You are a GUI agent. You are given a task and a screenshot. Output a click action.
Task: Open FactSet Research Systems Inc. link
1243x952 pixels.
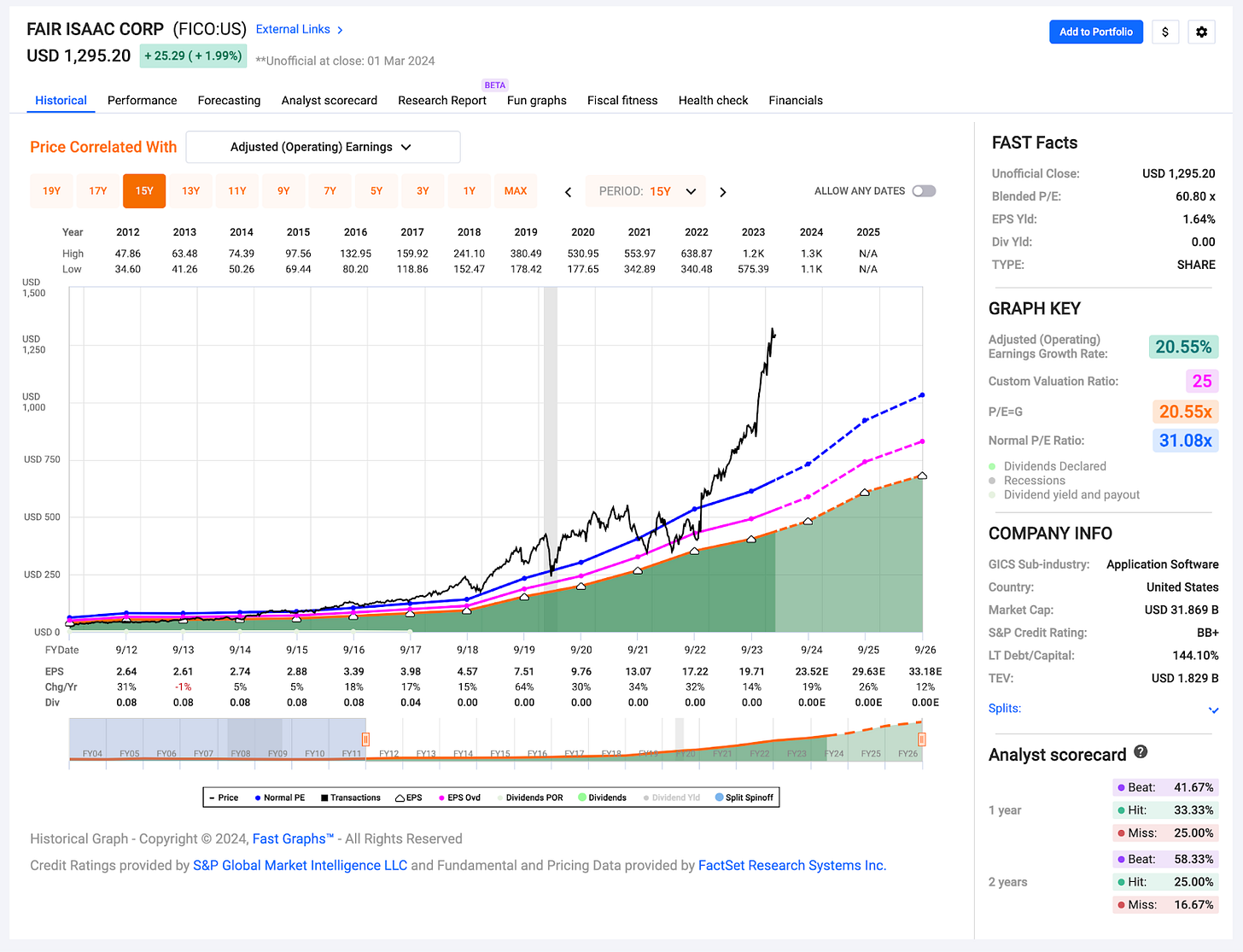(x=792, y=865)
